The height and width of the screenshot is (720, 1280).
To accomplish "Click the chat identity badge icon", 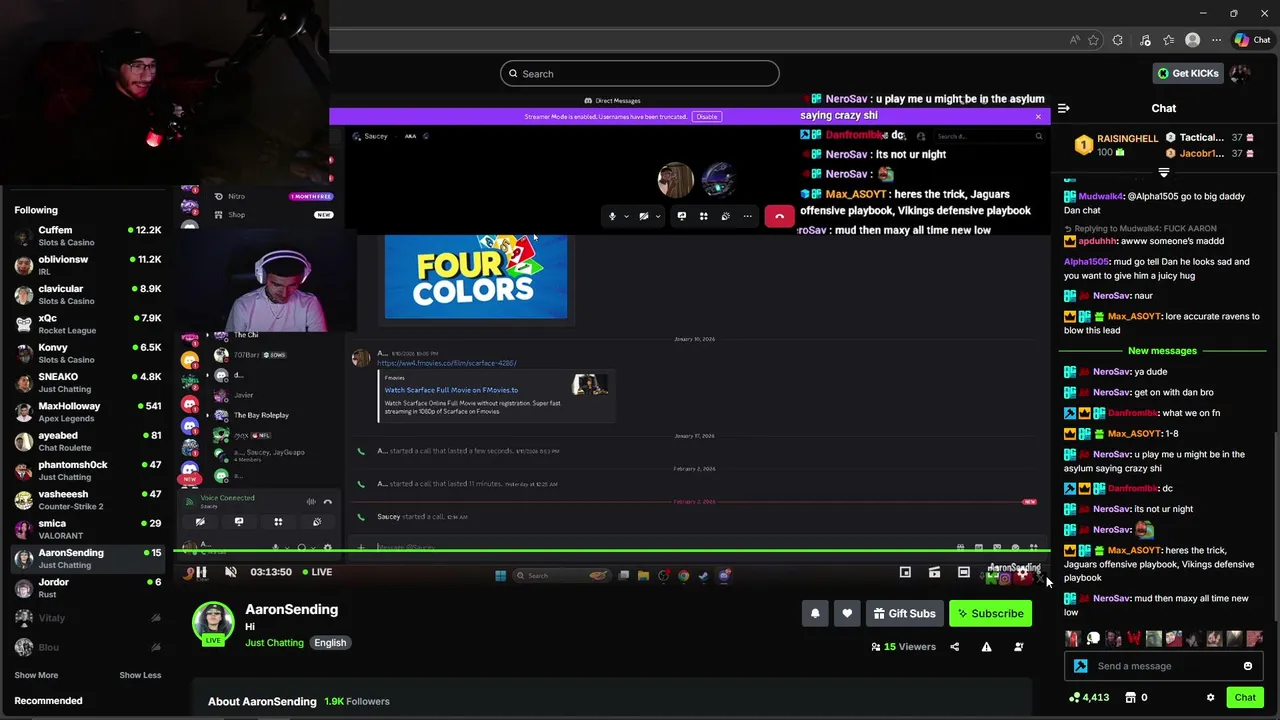I will click(1080, 666).
